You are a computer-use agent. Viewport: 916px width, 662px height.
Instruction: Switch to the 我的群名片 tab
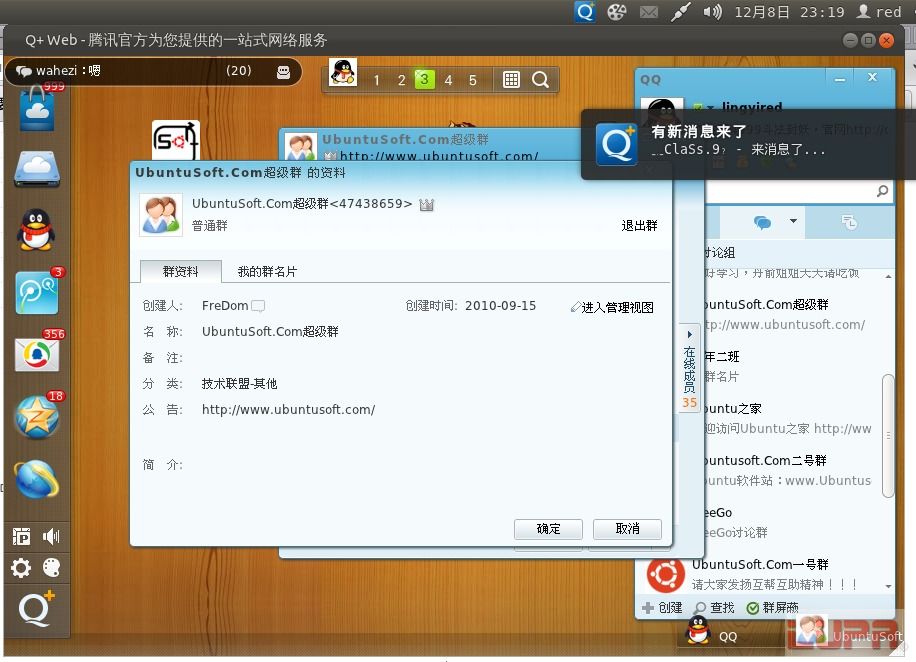(267, 271)
